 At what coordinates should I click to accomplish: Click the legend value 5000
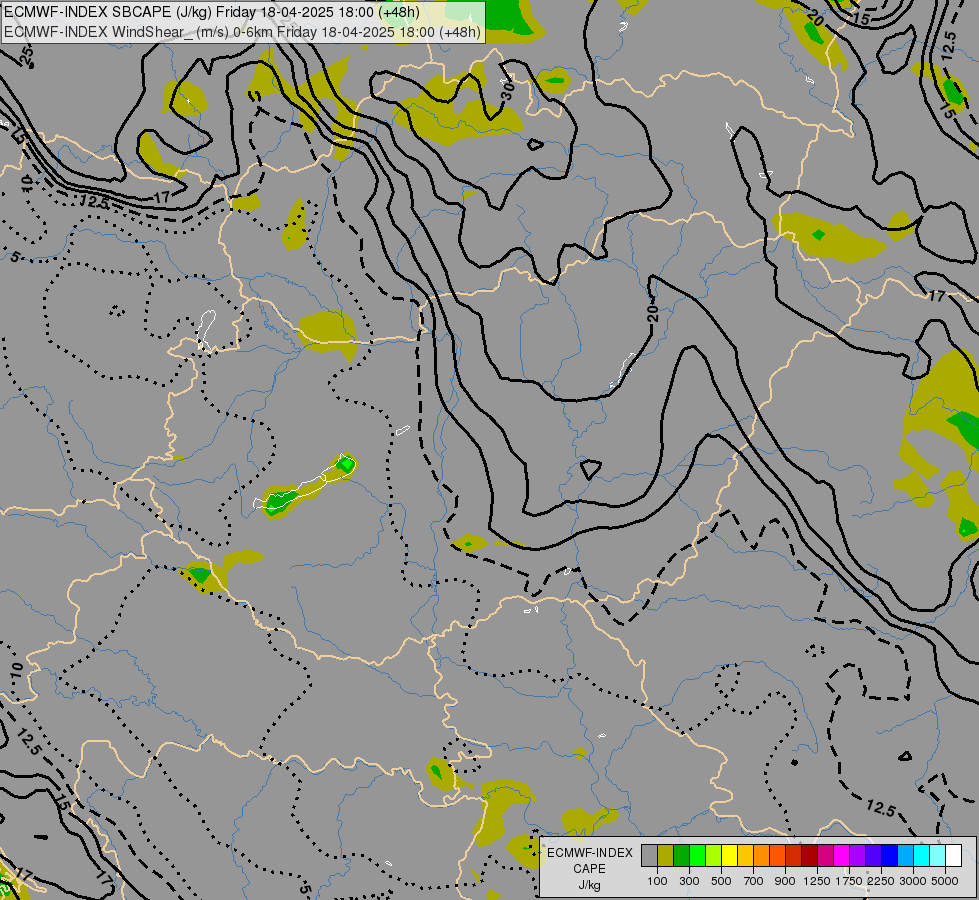pyautogui.click(x=945, y=881)
